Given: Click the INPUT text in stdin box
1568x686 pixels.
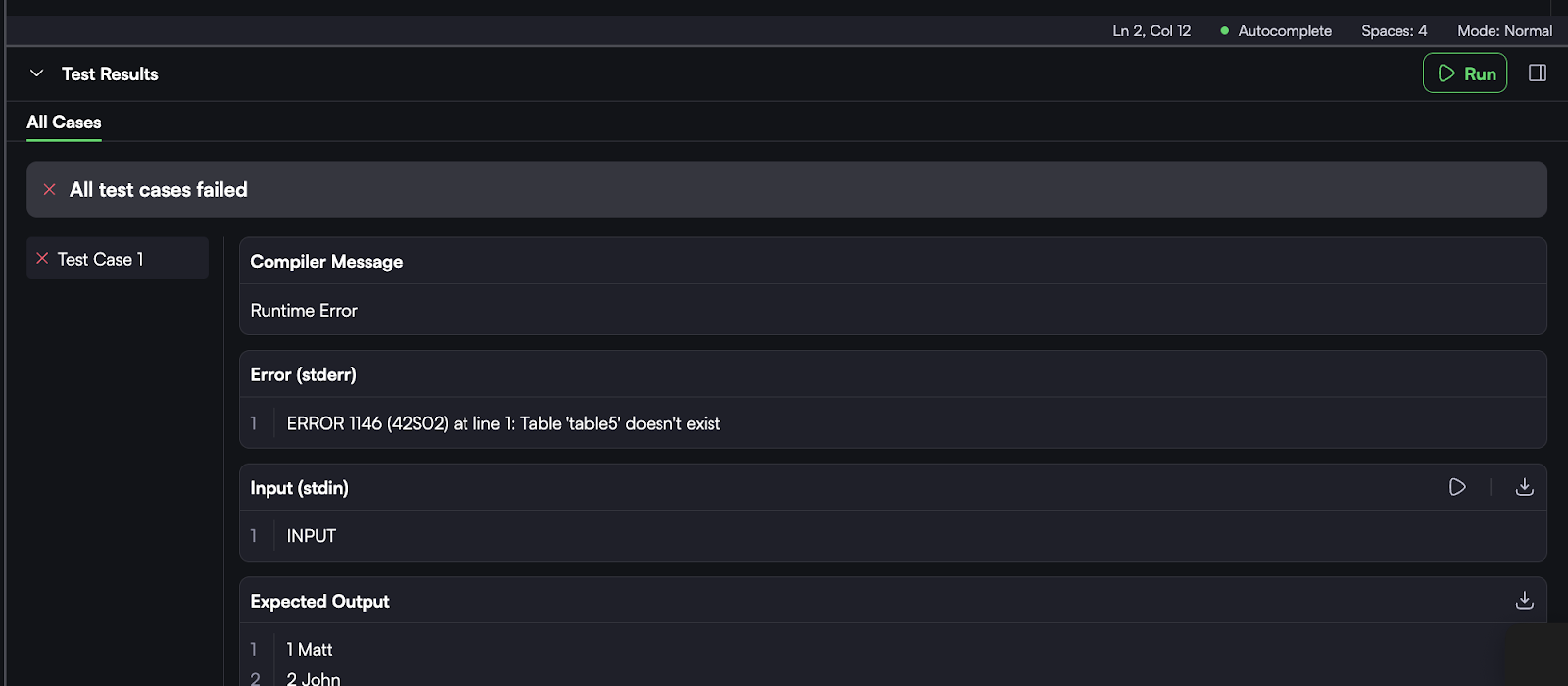Looking at the screenshot, I should 311,536.
